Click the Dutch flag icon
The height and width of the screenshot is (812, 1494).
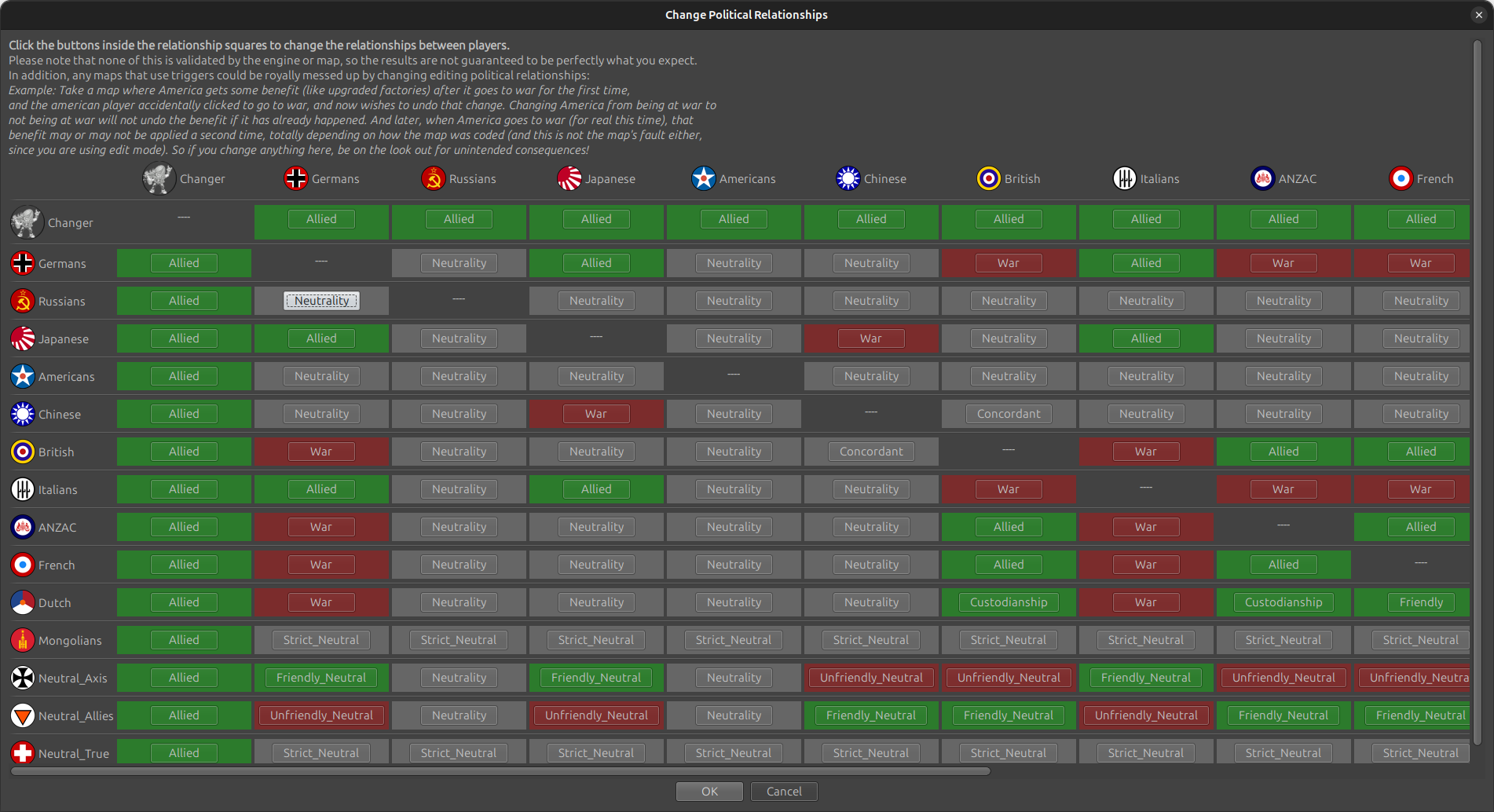22,602
